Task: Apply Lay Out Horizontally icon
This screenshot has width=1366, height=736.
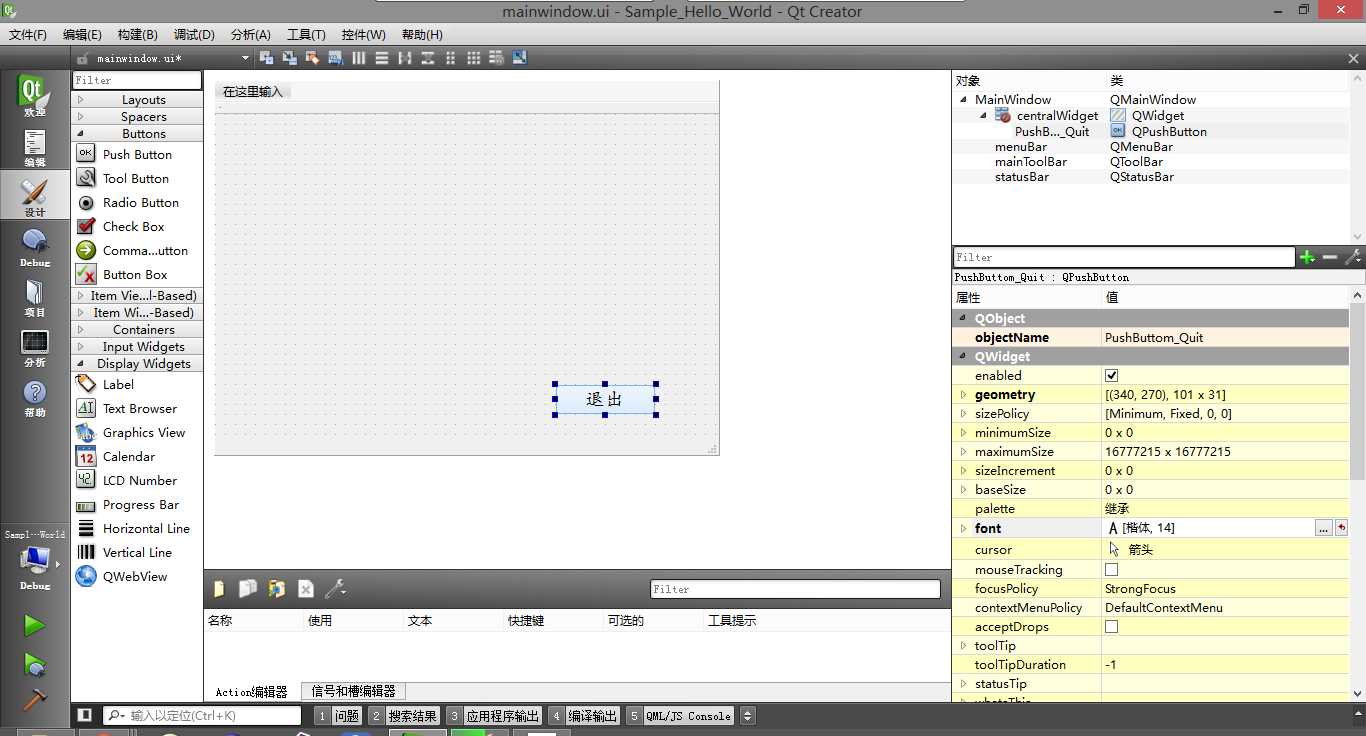Action: [358, 58]
